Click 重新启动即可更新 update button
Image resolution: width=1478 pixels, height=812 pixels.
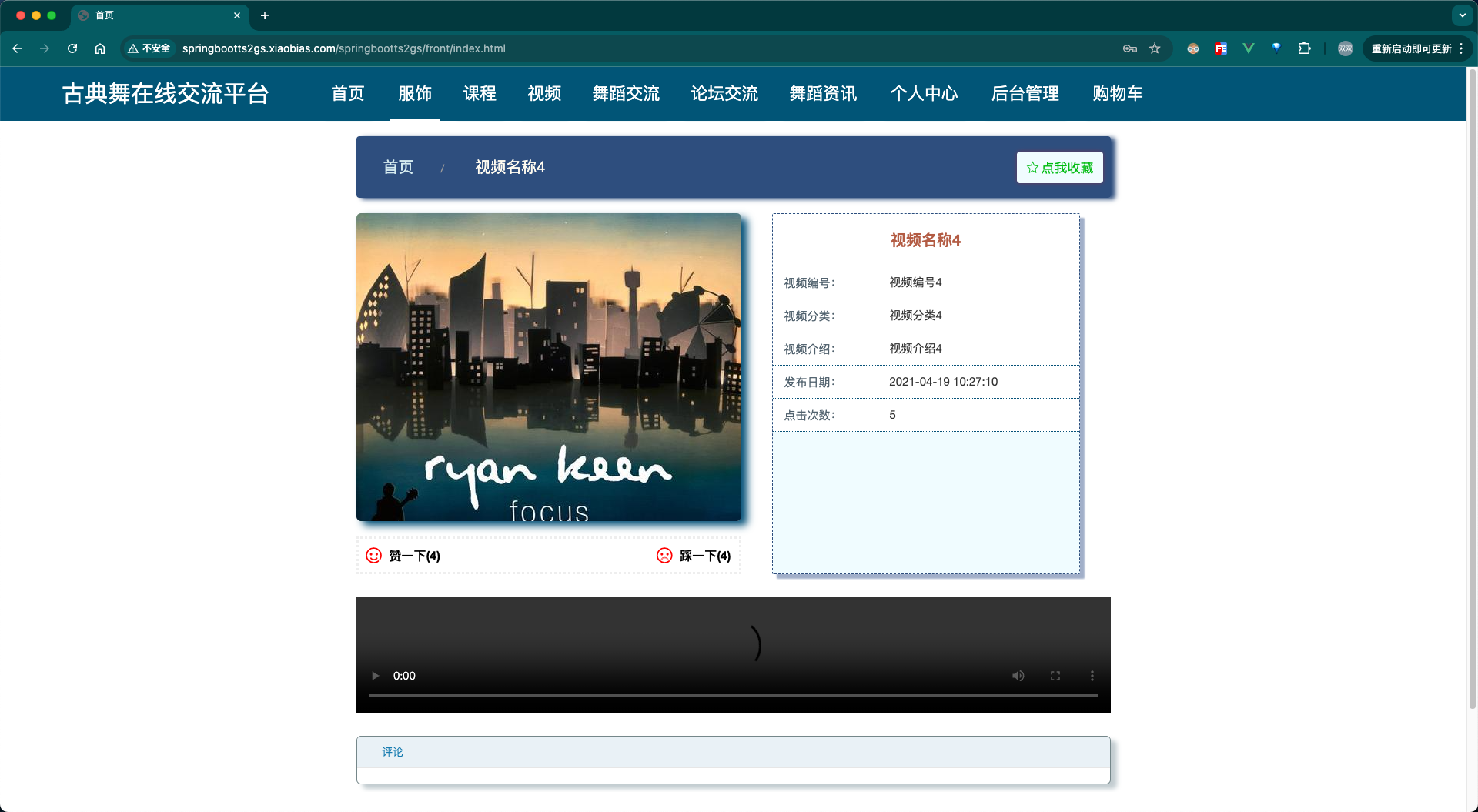point(1411,48)
